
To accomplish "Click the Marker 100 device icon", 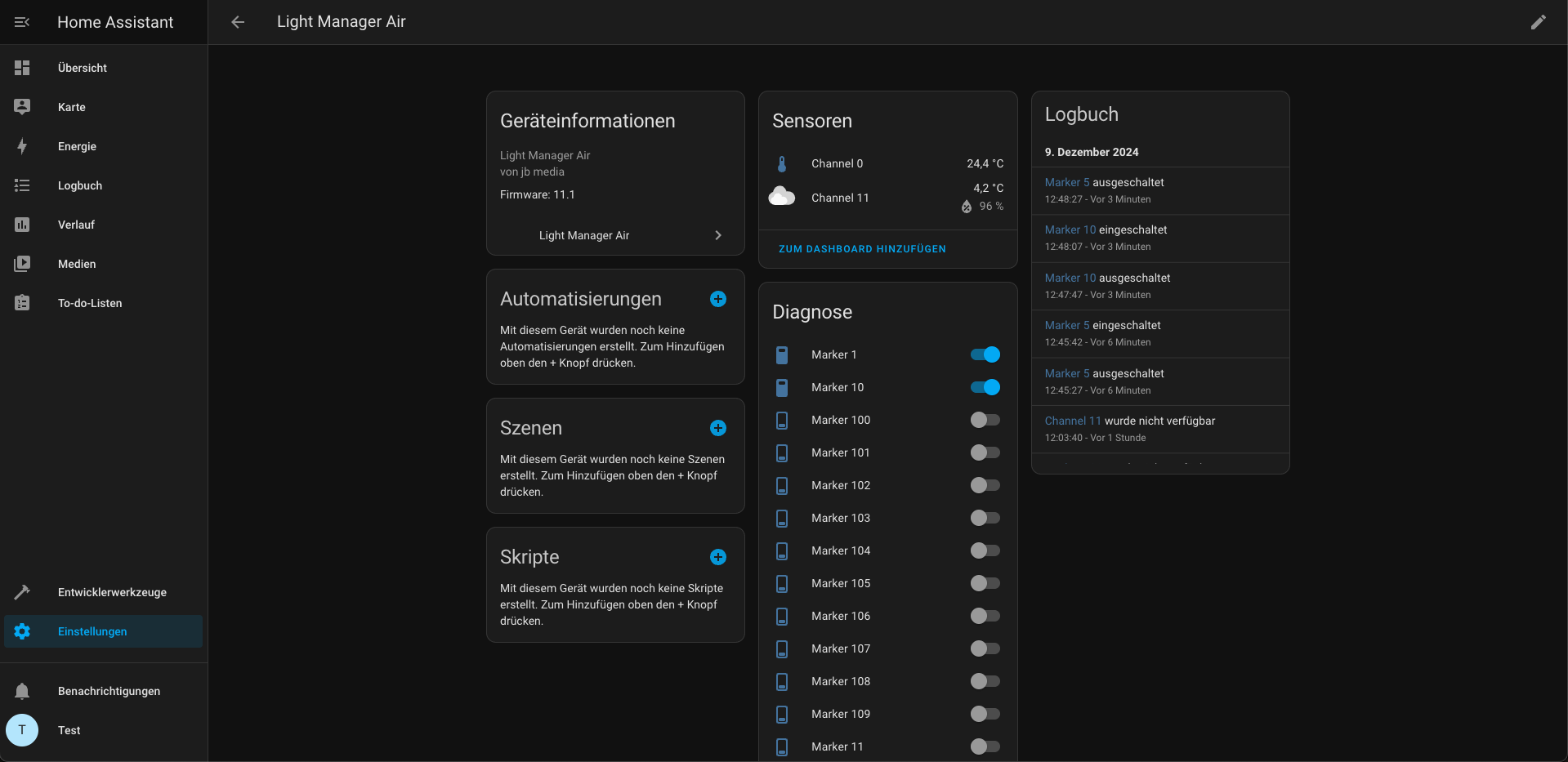I will (782, 420).
